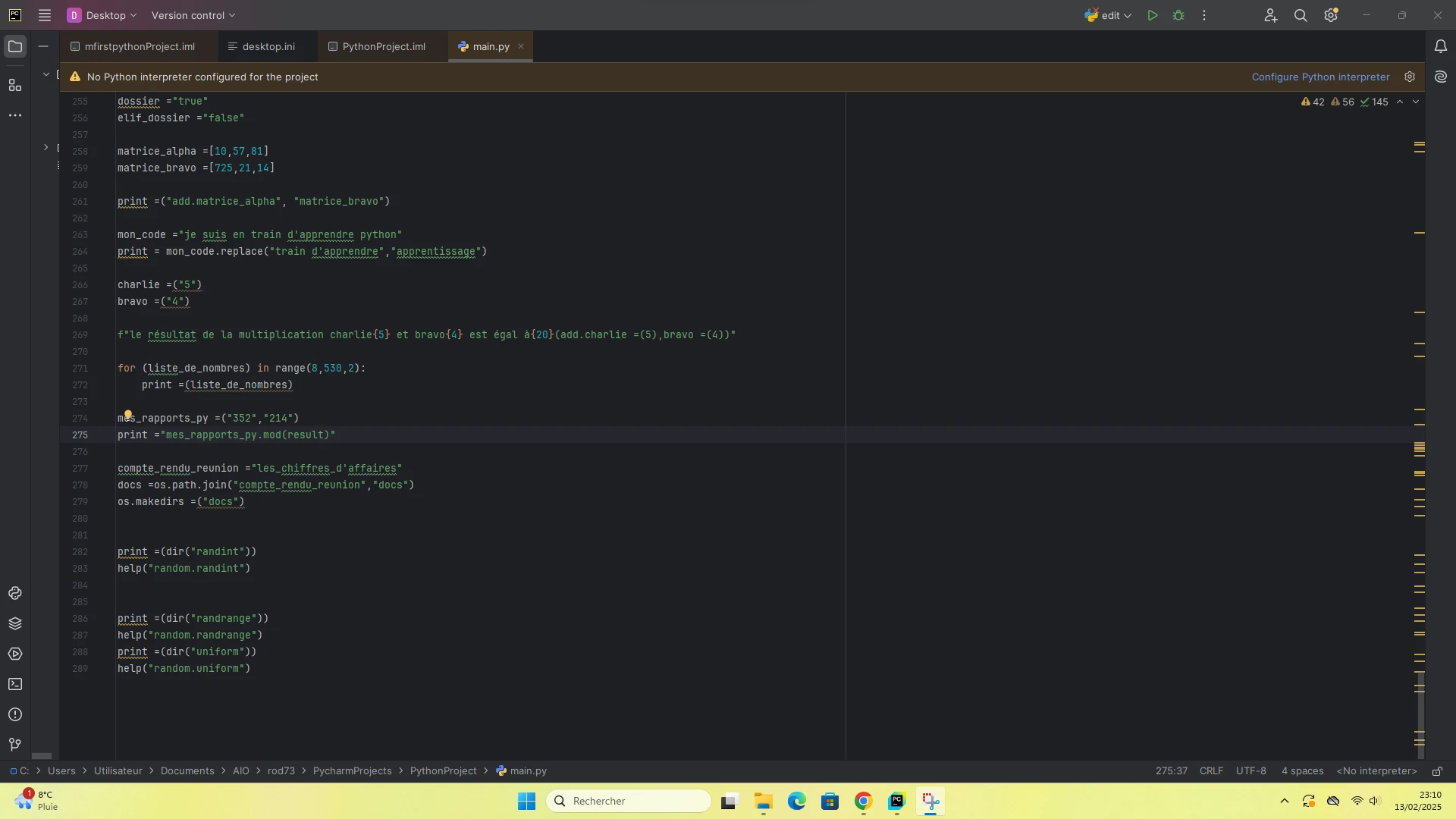This screenshot has height=819, width=1456.
Task: Run the current configuration with Run icon
Action: pos(1152,15)
